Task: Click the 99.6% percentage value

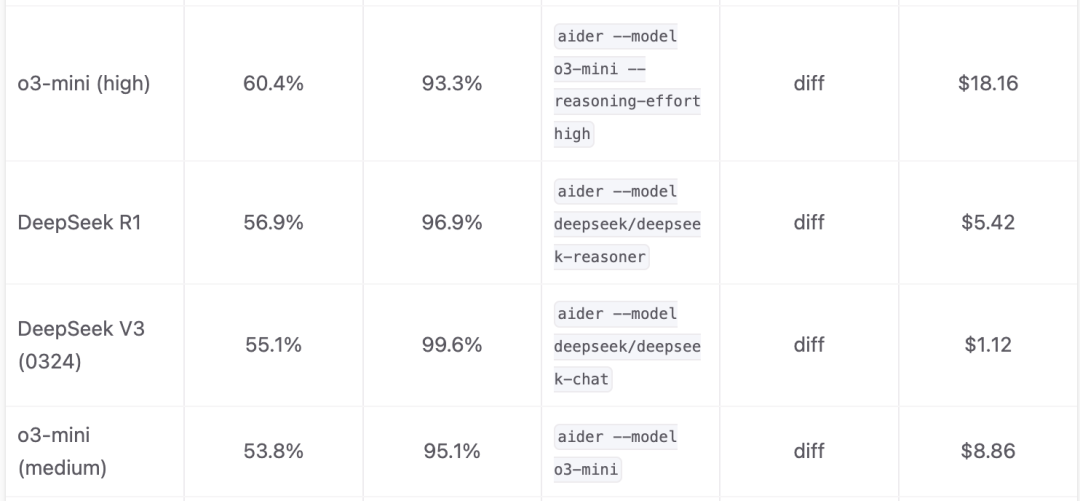Action: pyautogui.click(x=452, y=345)
